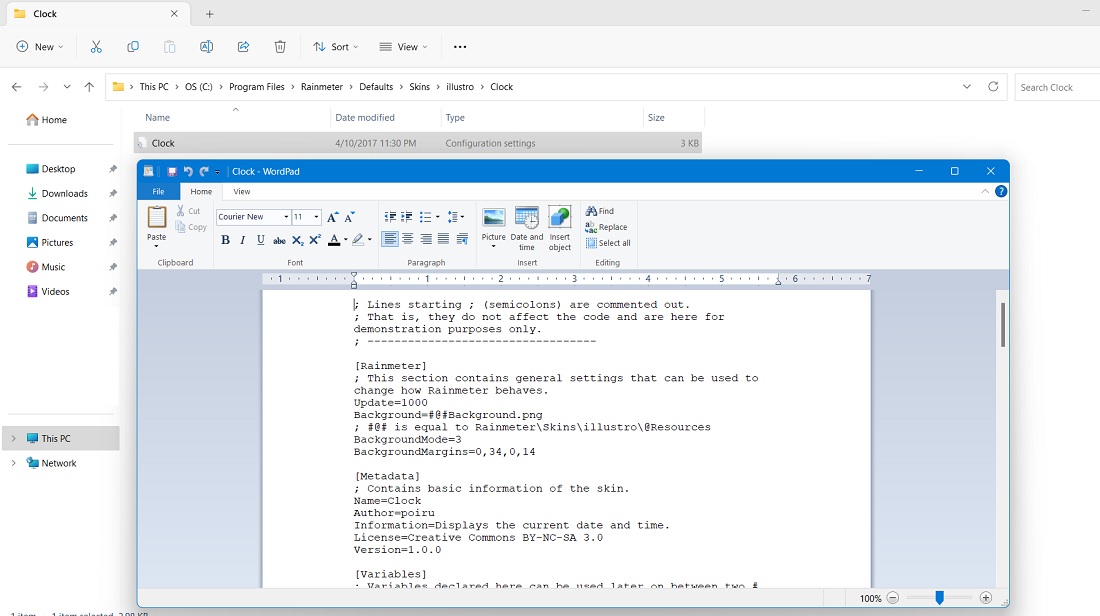
Task: Select the subscript icon
Action: pos(297,240)
